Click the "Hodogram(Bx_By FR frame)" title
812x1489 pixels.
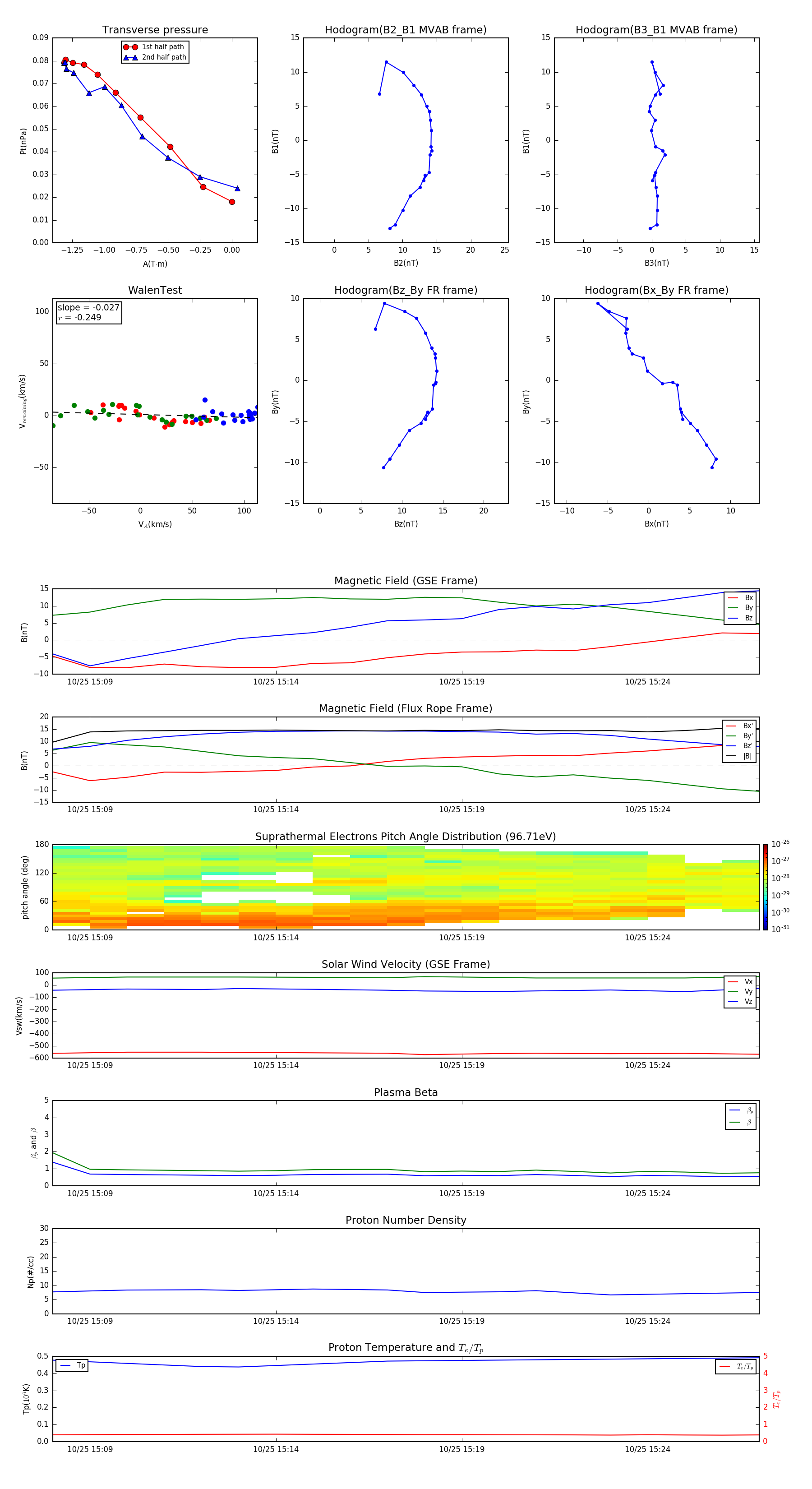(x=656, y=290)
